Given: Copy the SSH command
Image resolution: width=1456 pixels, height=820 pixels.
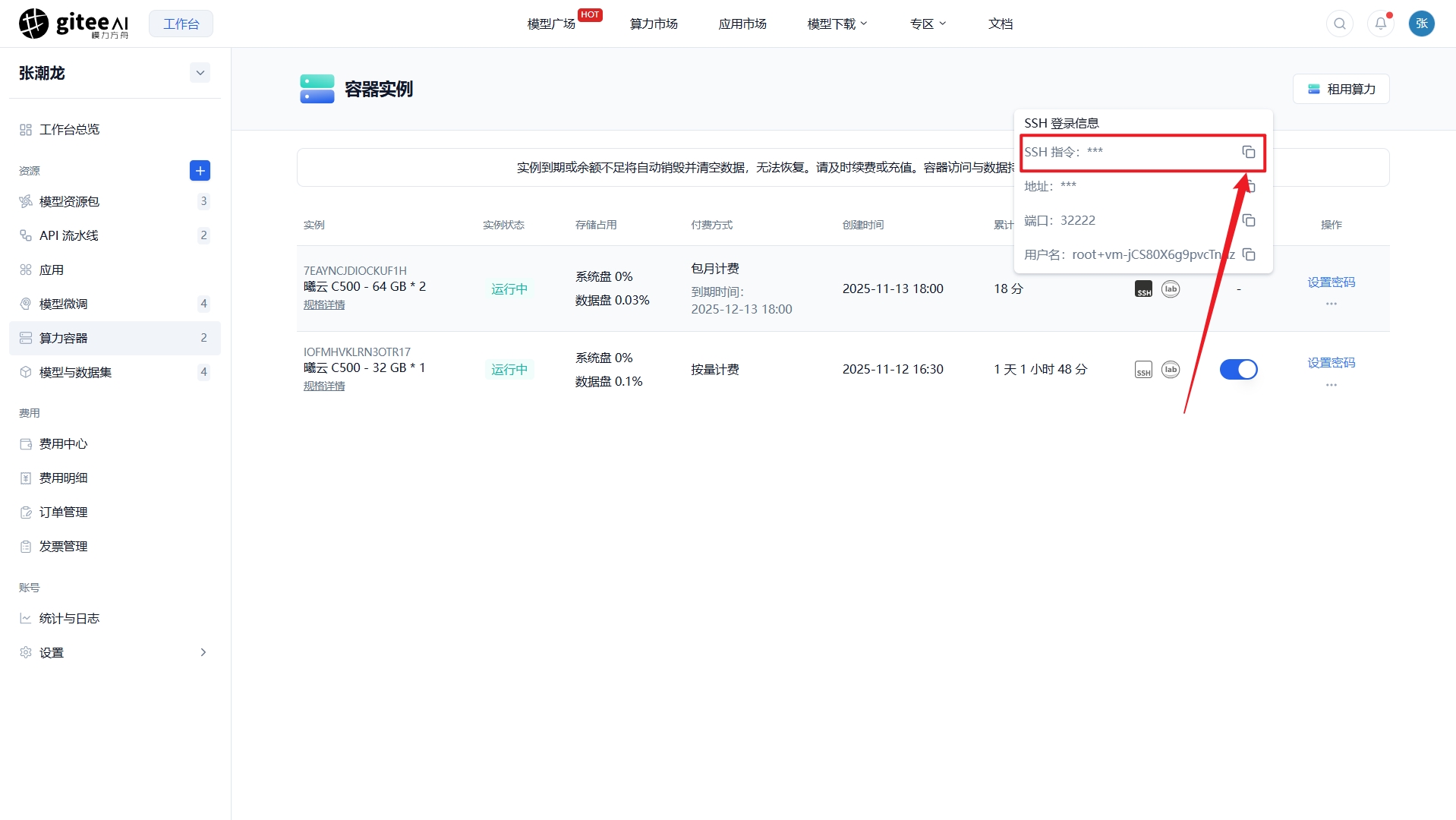Looking at the screenshot, I should (x=1248, y=152).
